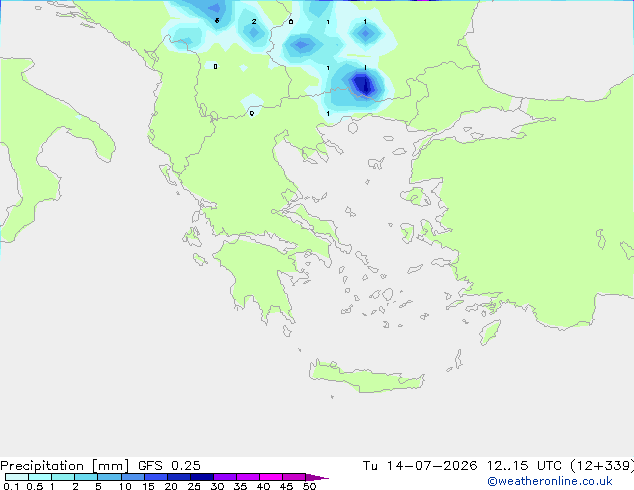Pick the palest 0.1–0.5 mm legend swatch

coord(17,477)
